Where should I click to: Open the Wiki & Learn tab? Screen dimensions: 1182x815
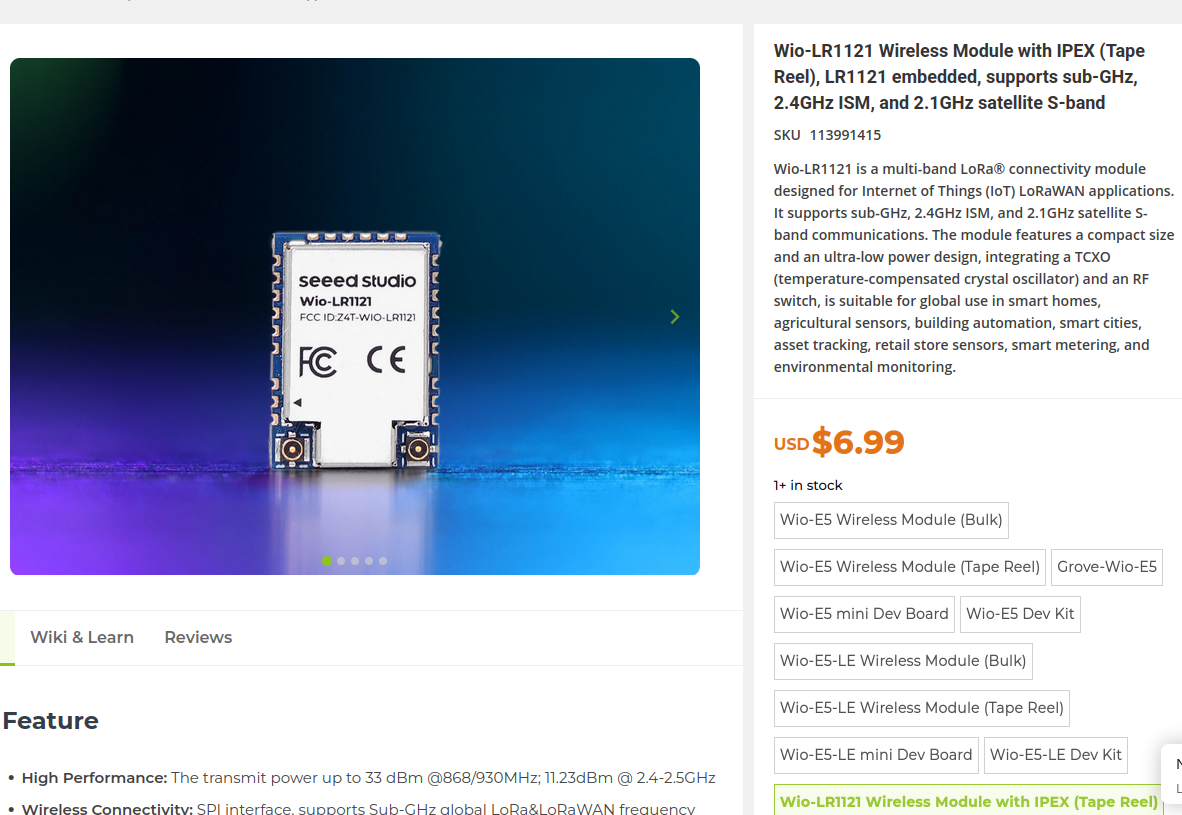point(82,637)
